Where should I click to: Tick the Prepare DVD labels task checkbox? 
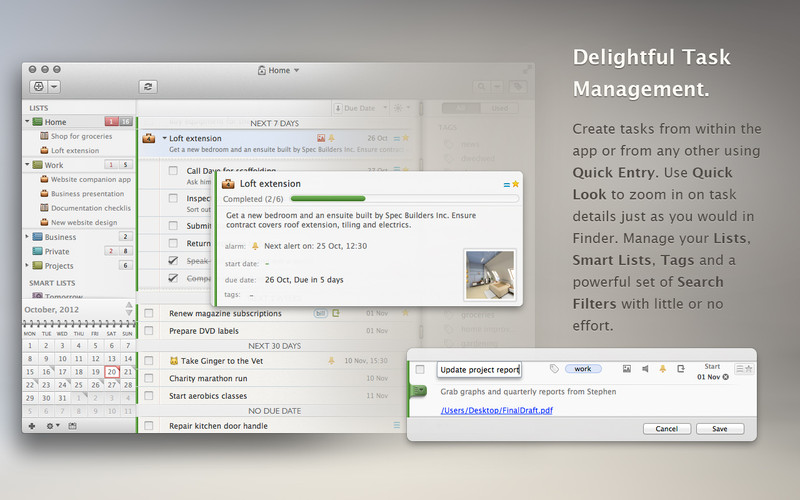tap(148, 329)
